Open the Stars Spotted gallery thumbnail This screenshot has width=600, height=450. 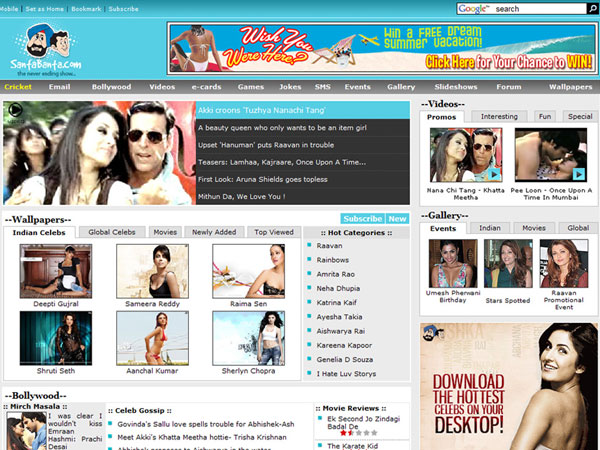tap(508, 264)
